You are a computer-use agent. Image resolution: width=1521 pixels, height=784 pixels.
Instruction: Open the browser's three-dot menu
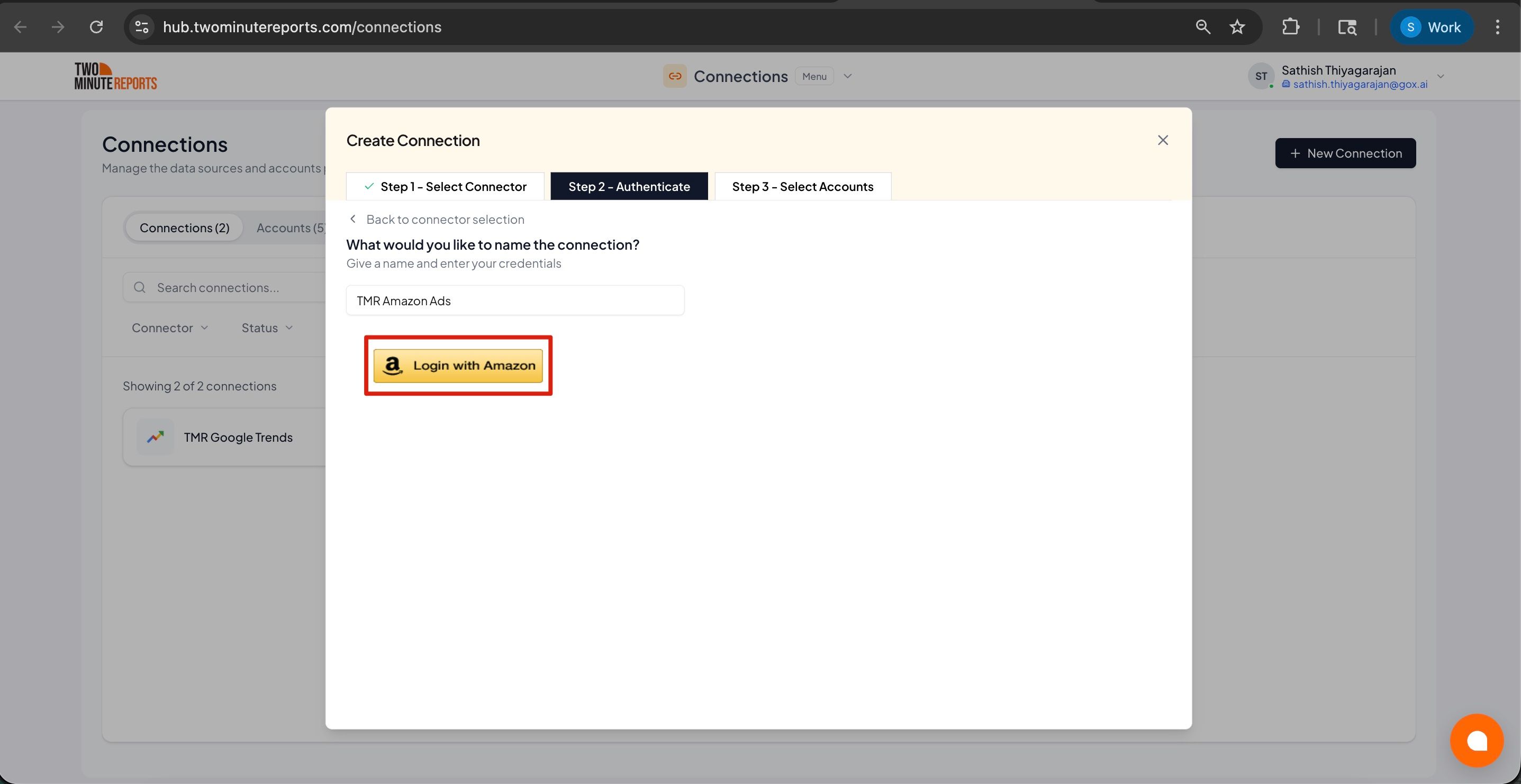pyautogui.click(x=1499, y=26)
